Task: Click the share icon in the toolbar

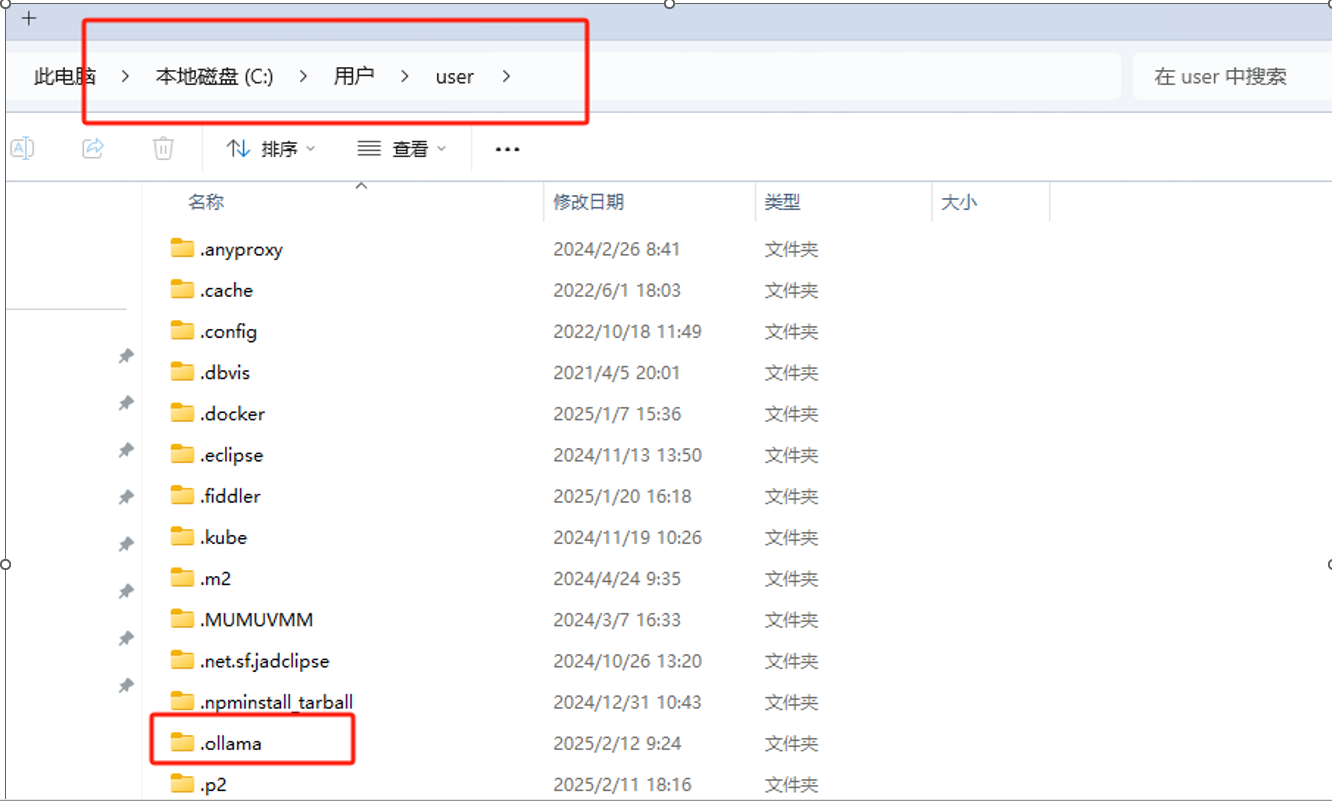Action: pos(93,148)
